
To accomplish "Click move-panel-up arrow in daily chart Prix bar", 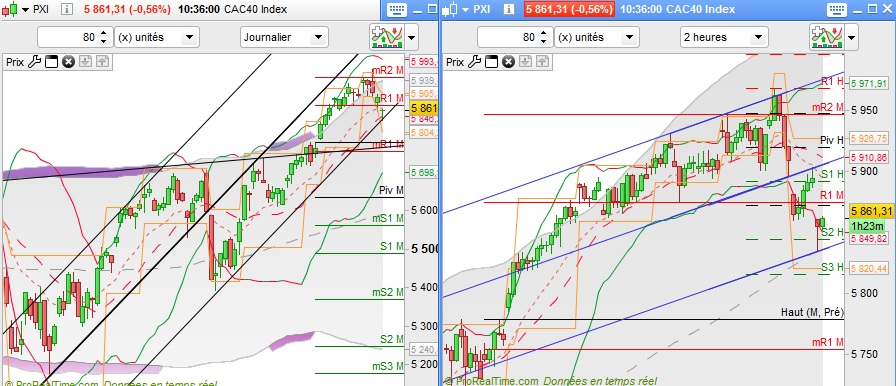I will pos(102,62).
